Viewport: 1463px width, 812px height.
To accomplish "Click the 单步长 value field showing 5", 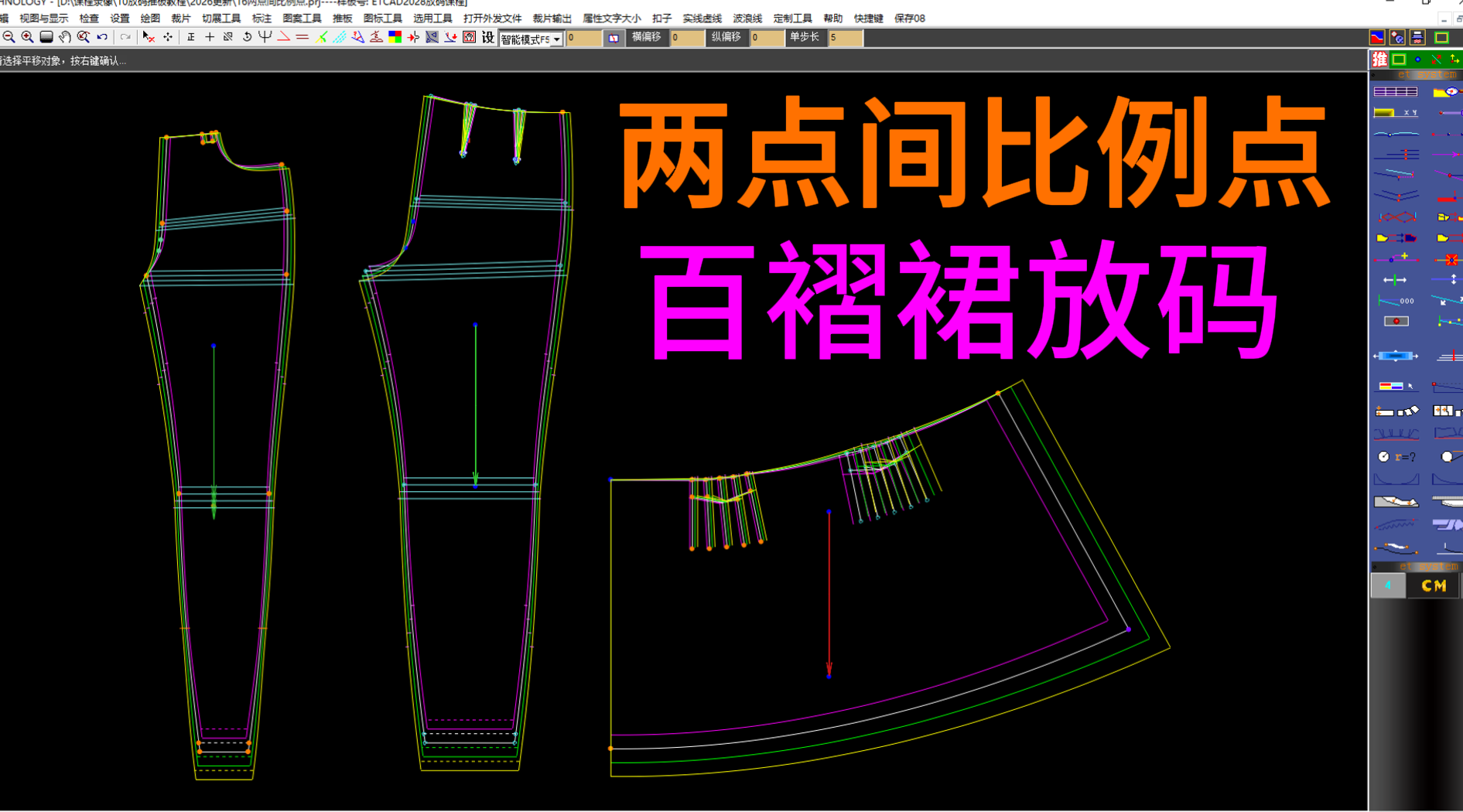I will click(x=845, y=38).
